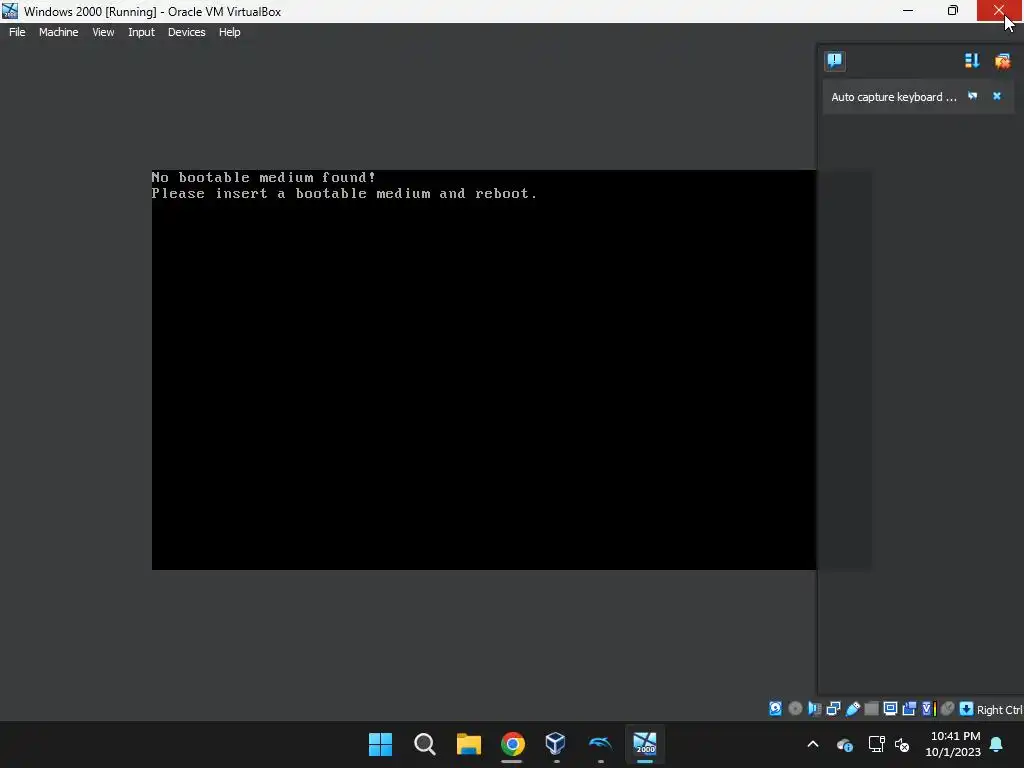
Task: Open the Machine menu
Action: (58, 32)
